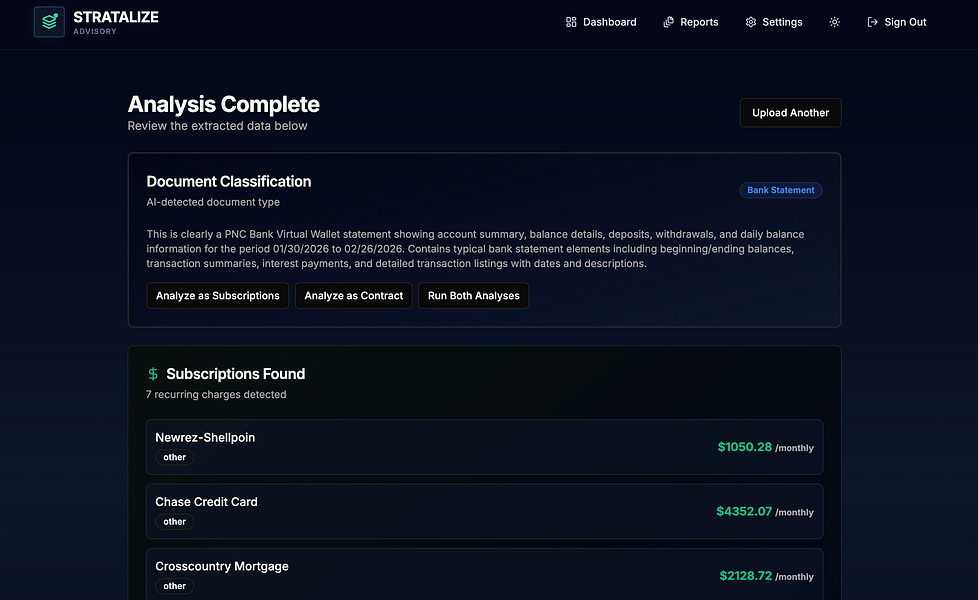This screenshot has width=978, height=600.
Task: Click Analyze as Contract button
Action: [x=354, y=296]
